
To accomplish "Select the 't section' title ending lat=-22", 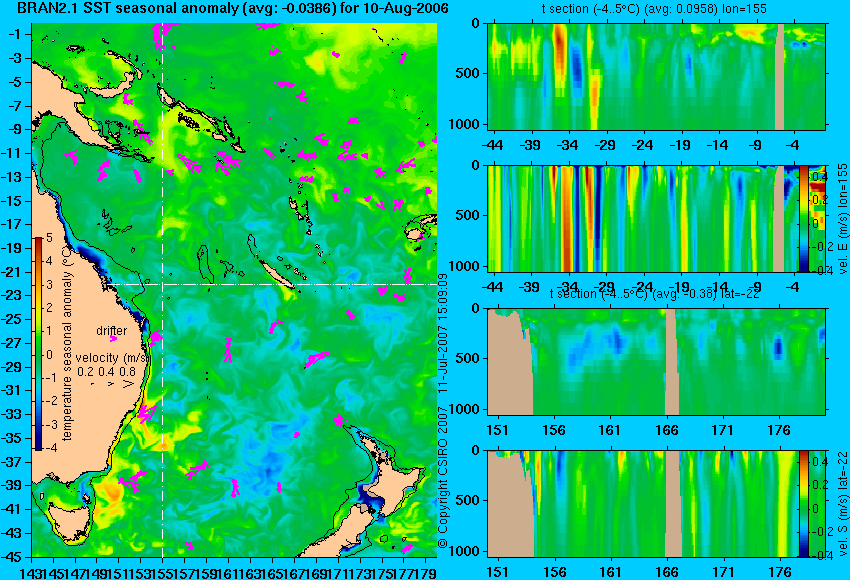I will coord(654,294).
